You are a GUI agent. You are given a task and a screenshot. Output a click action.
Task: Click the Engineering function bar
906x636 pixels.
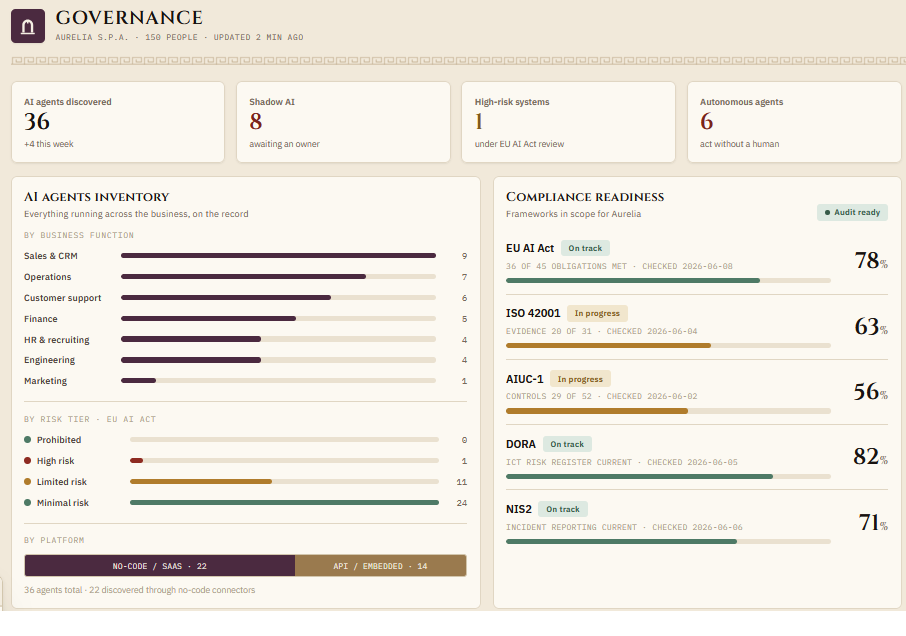point(278,360)
